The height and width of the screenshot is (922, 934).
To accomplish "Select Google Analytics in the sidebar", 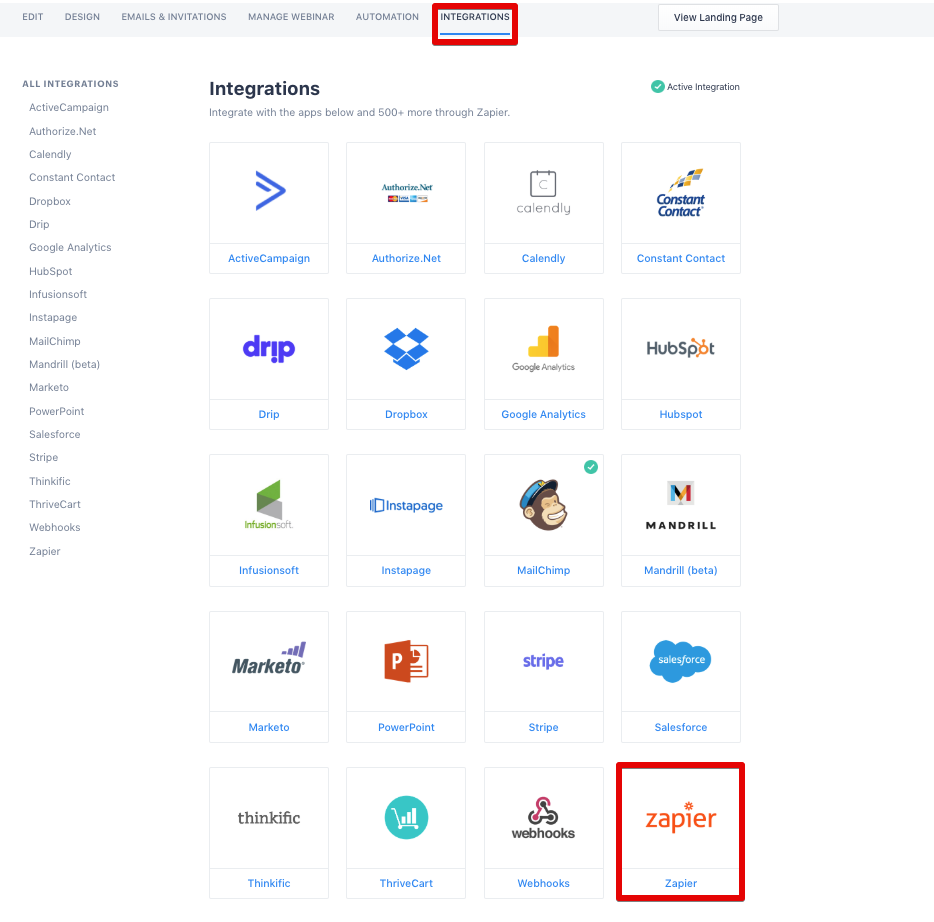I will click(70, 248).
